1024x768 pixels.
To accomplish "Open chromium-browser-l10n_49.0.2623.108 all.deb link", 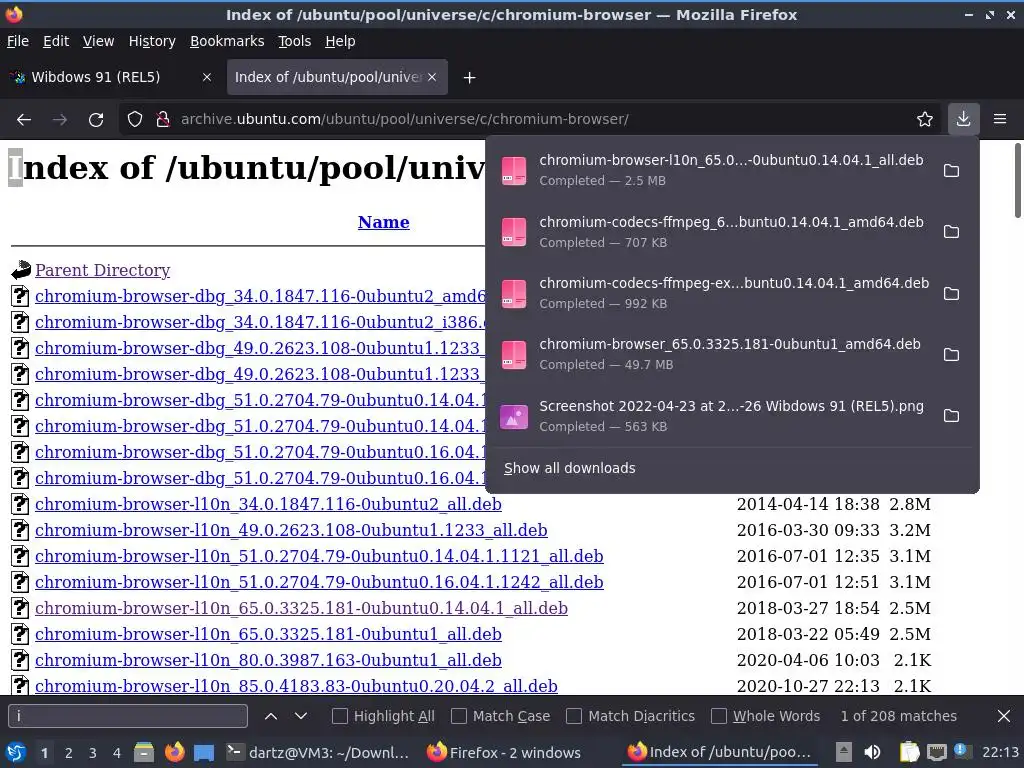I will coord(291,530).
